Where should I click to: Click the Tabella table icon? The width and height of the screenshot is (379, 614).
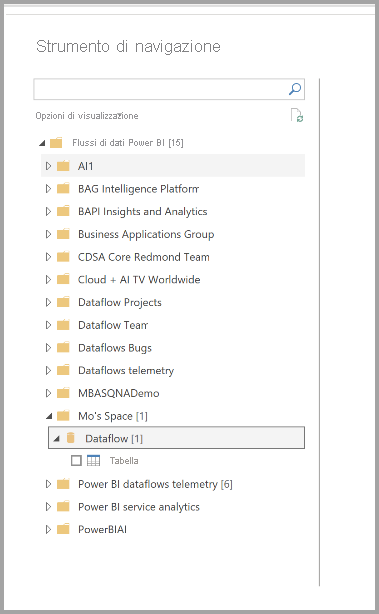(94, 460)
